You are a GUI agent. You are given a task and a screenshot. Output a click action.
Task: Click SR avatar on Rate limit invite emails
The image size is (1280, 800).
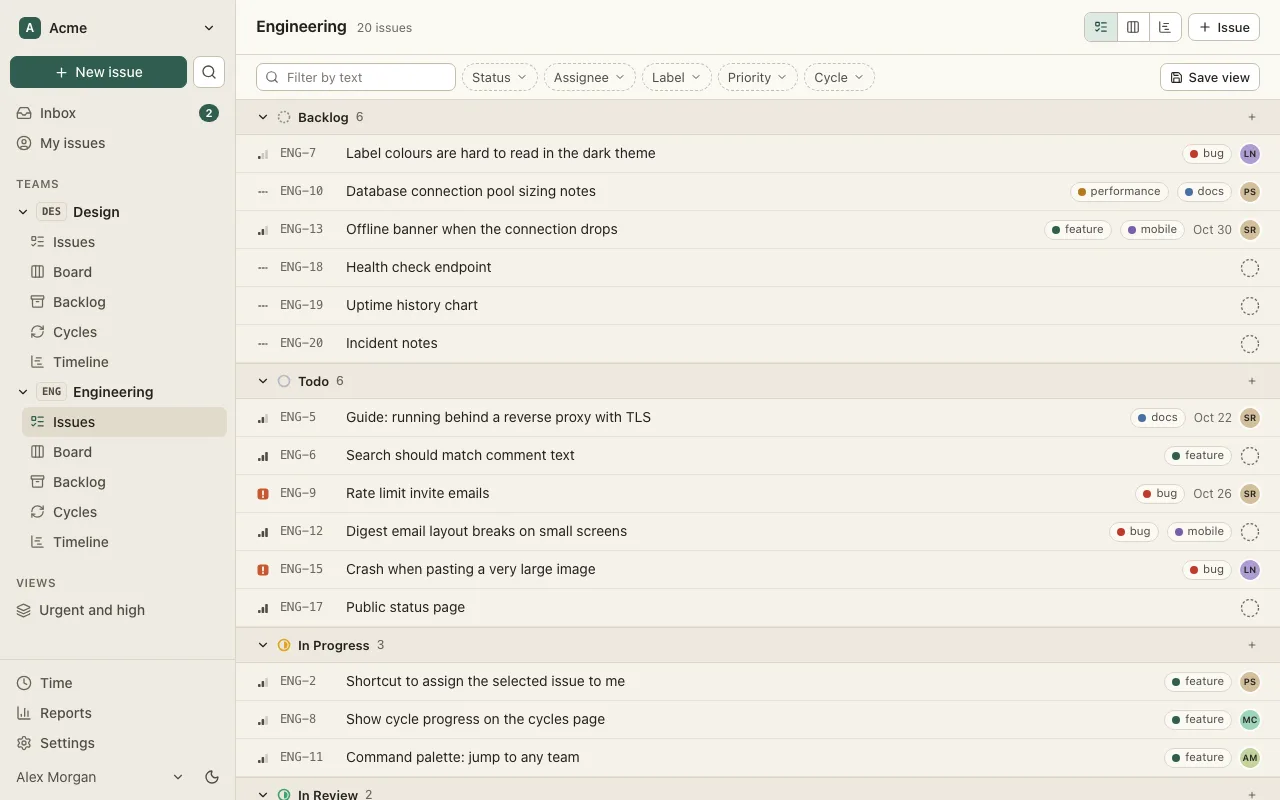(x=1249, y=494)
